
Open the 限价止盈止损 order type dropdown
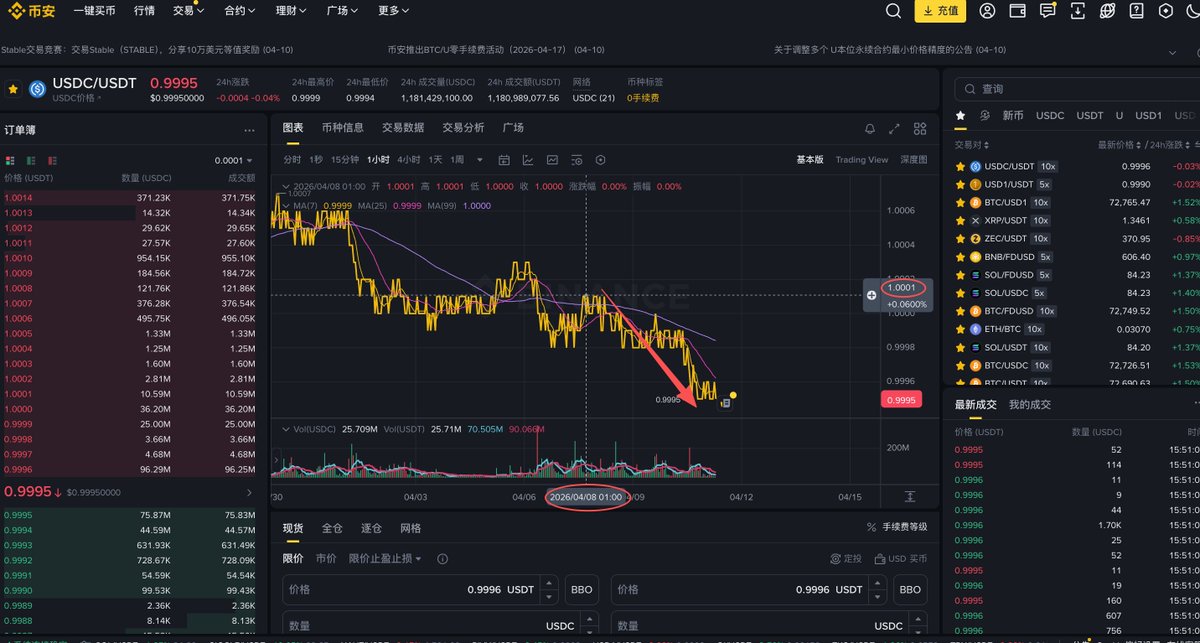tap(385, 559)
